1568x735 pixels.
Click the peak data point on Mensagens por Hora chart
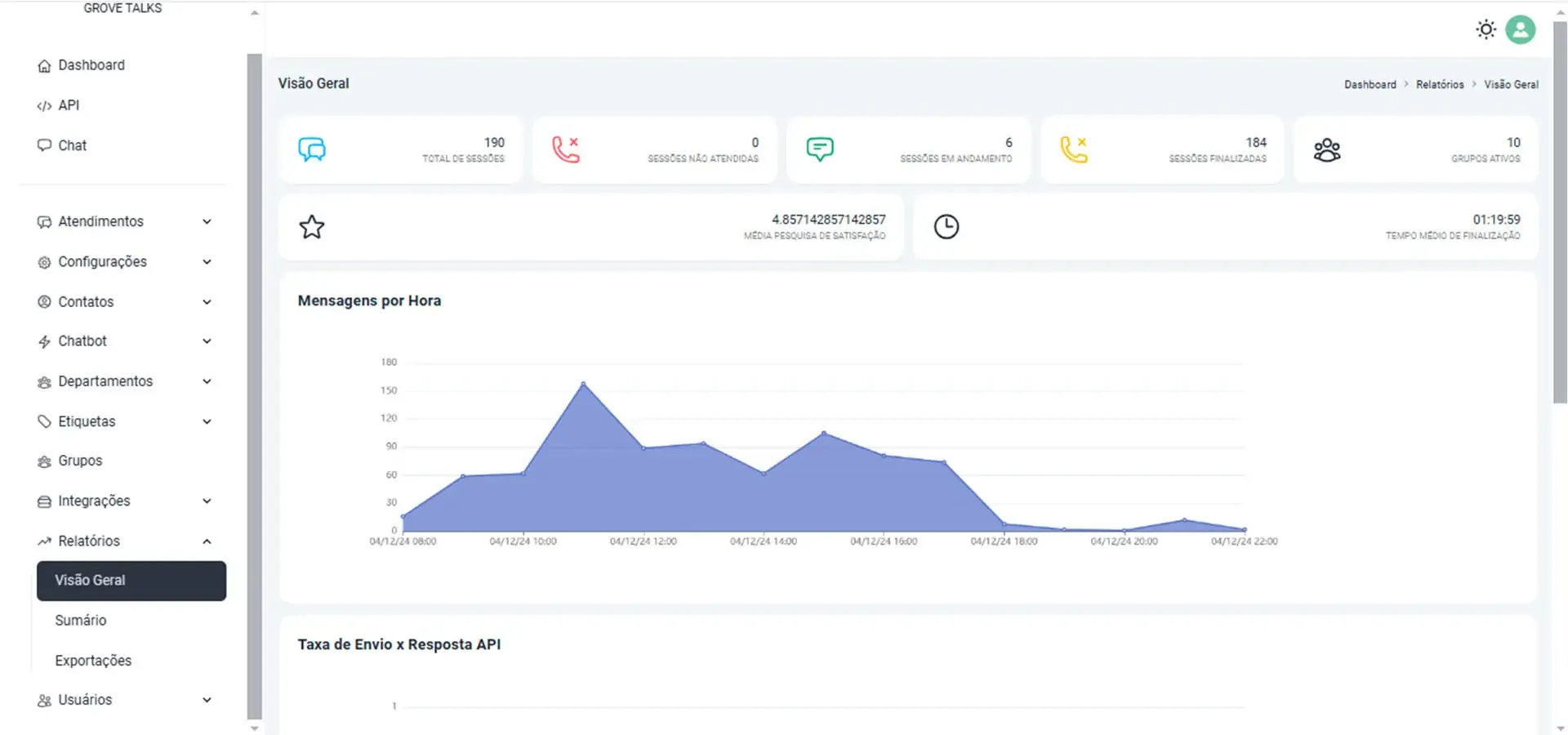pos(583,383)
